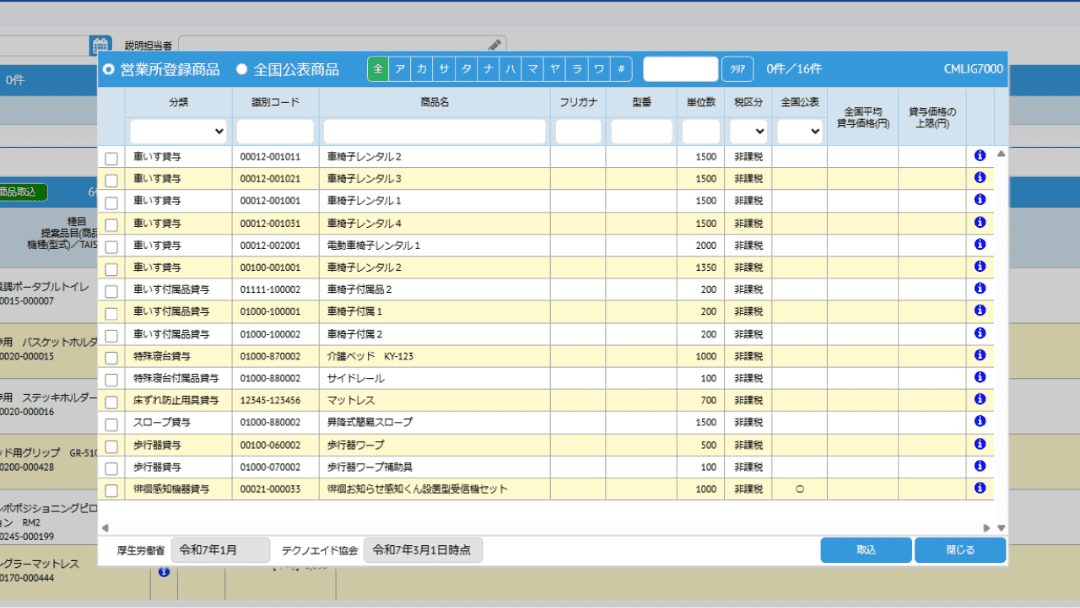Screen dimensions: 1080x608
Task: Focus the フリガナ filter field
Action: tap(578, 131)
